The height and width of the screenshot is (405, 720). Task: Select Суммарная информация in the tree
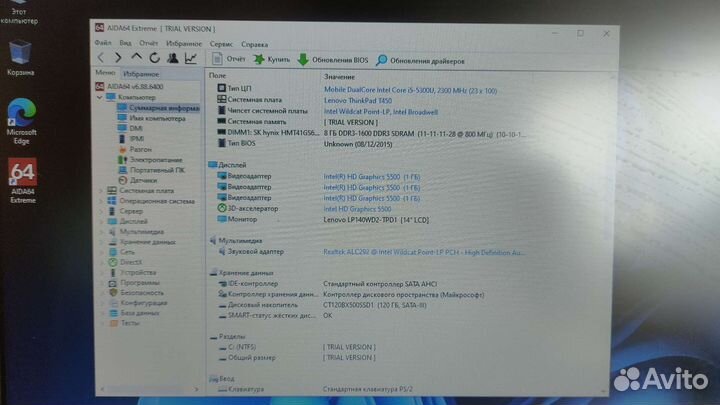158,108
